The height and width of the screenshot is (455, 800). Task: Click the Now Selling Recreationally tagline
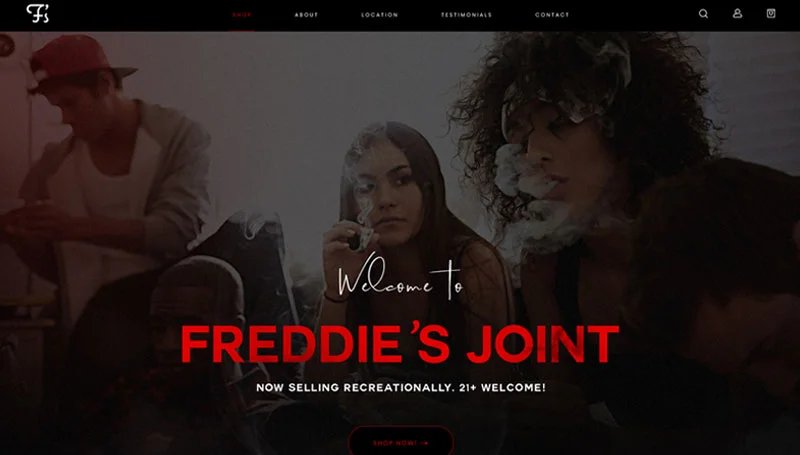pyautogui.click(x=401, y=388)
